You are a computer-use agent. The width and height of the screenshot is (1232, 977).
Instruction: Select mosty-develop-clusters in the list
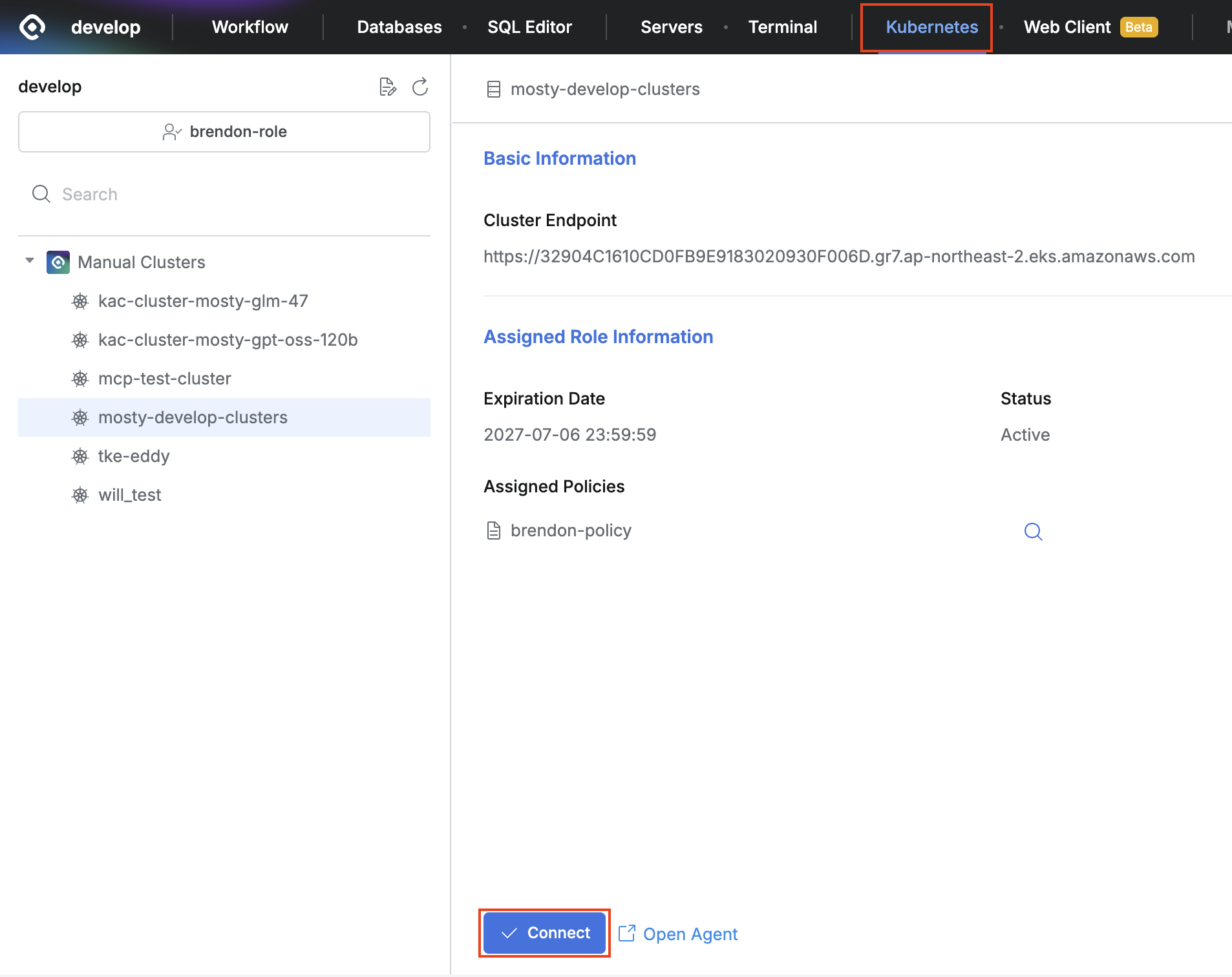point(224,417)
